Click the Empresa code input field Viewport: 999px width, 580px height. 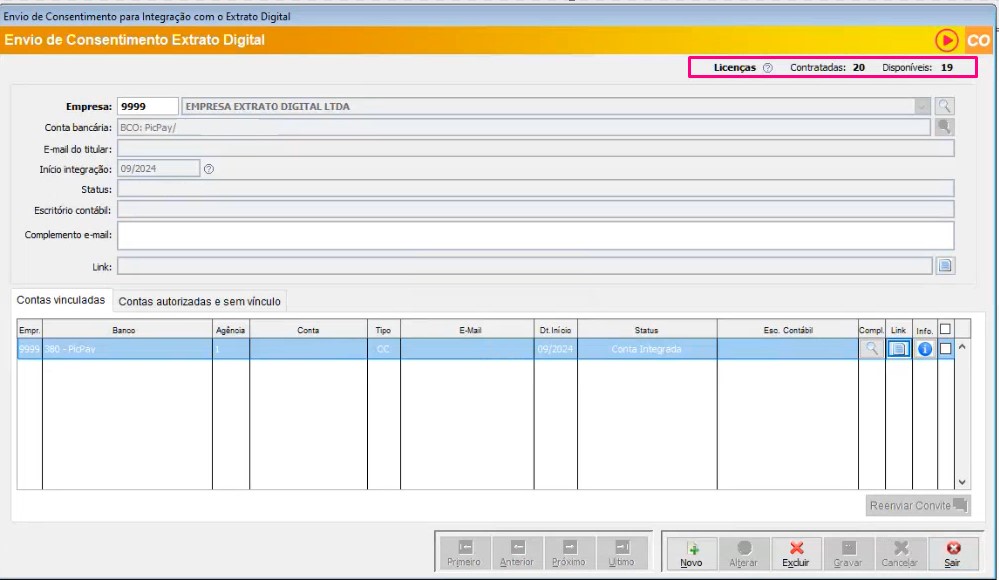click(x=147, y=106)
